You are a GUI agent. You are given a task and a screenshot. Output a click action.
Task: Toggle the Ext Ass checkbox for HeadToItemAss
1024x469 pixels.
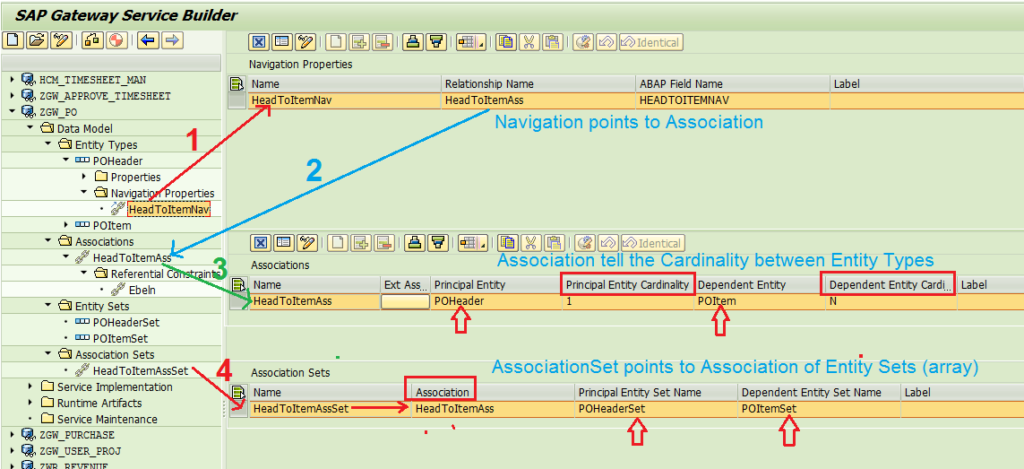click(x=405, y=302)
